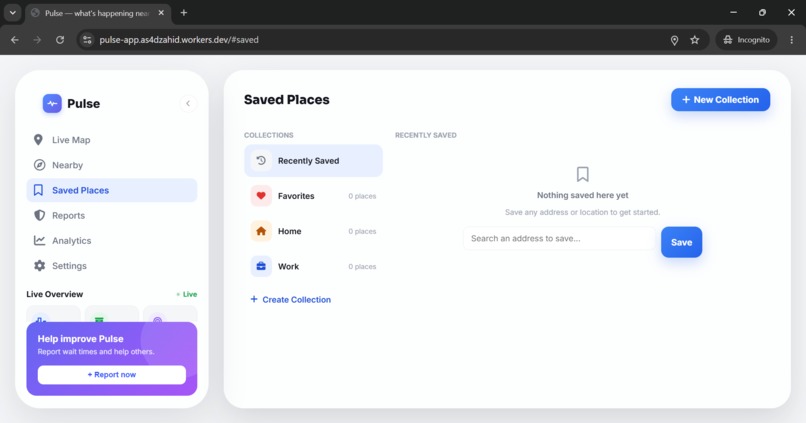This screenshot has height=423, width=806.
Task: Open the Work collection
Action: click(313, 266)
